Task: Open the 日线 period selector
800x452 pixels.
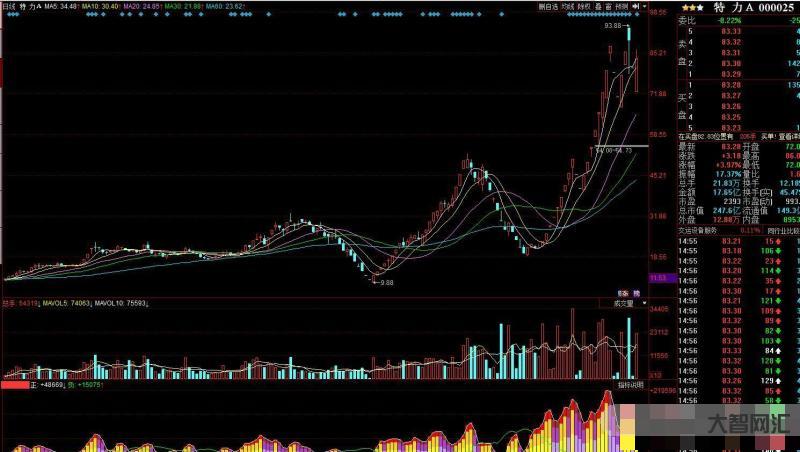Action: 8,6
